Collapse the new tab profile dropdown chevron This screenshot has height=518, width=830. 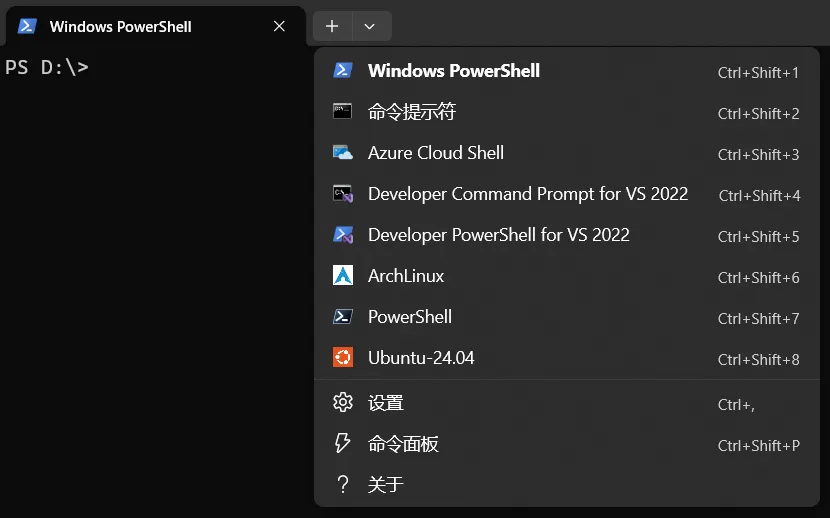pyautogui.click(x=370, y=26)
